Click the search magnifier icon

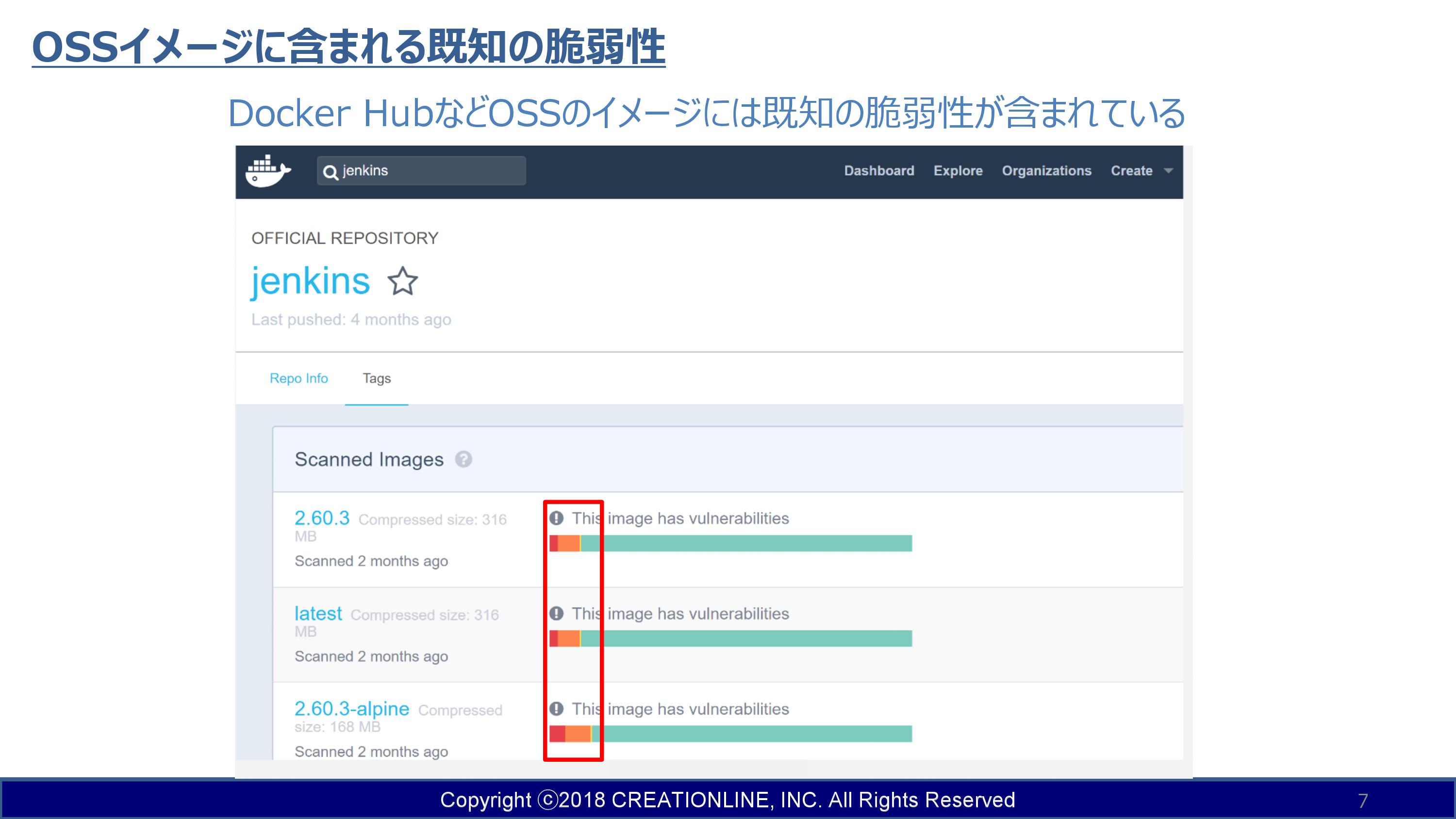[331, 172]
